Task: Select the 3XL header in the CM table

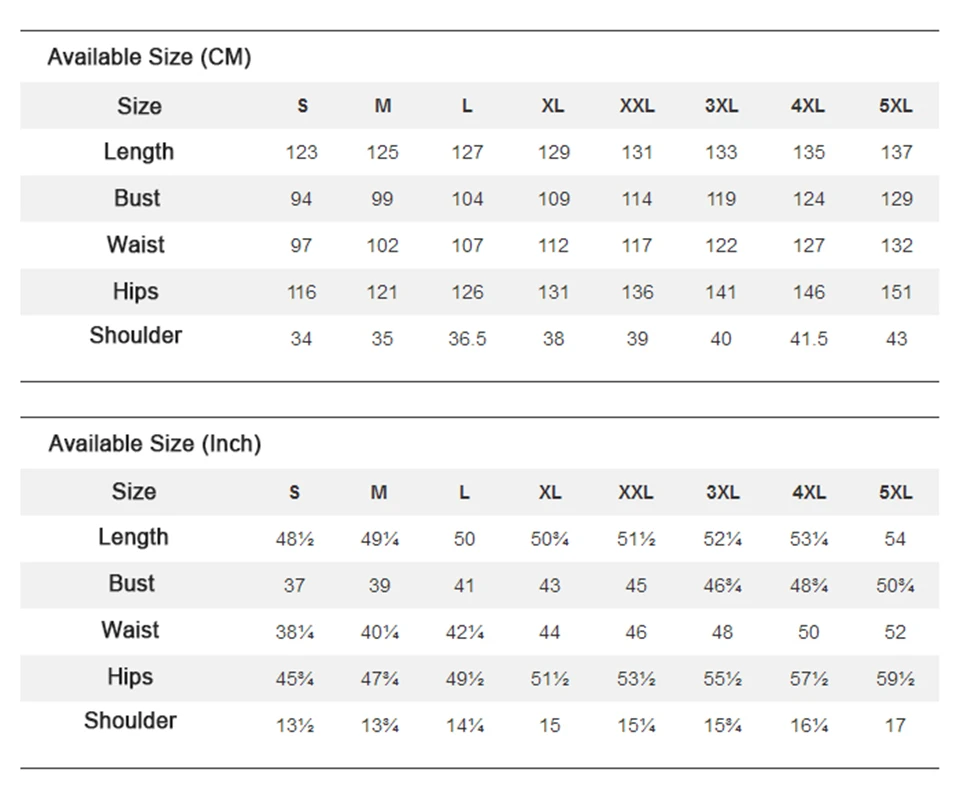Action: click(721, 105)
